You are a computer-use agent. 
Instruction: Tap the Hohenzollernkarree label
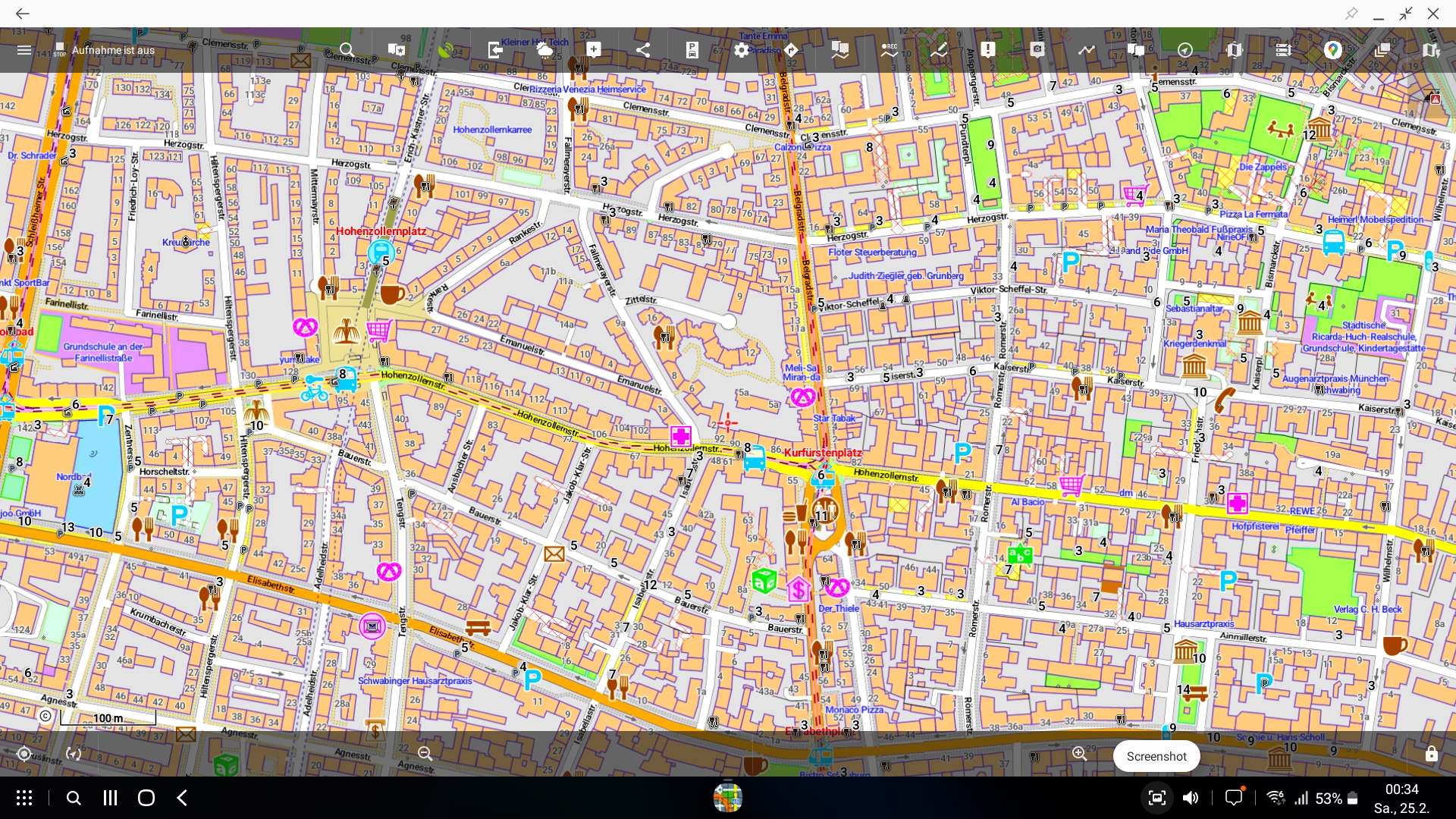492,130
